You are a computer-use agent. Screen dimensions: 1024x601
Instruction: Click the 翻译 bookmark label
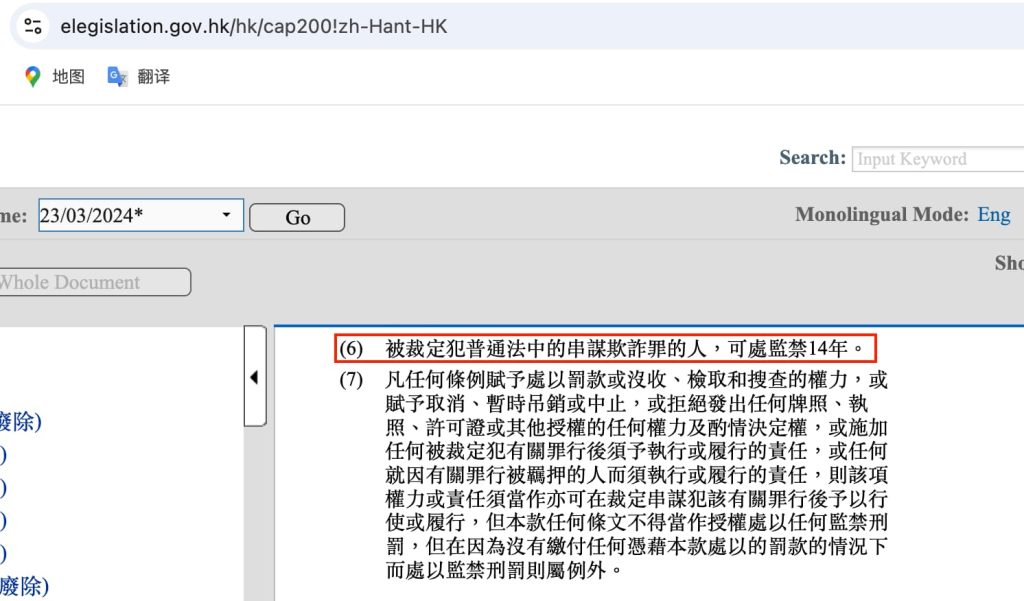click(153, 76)
